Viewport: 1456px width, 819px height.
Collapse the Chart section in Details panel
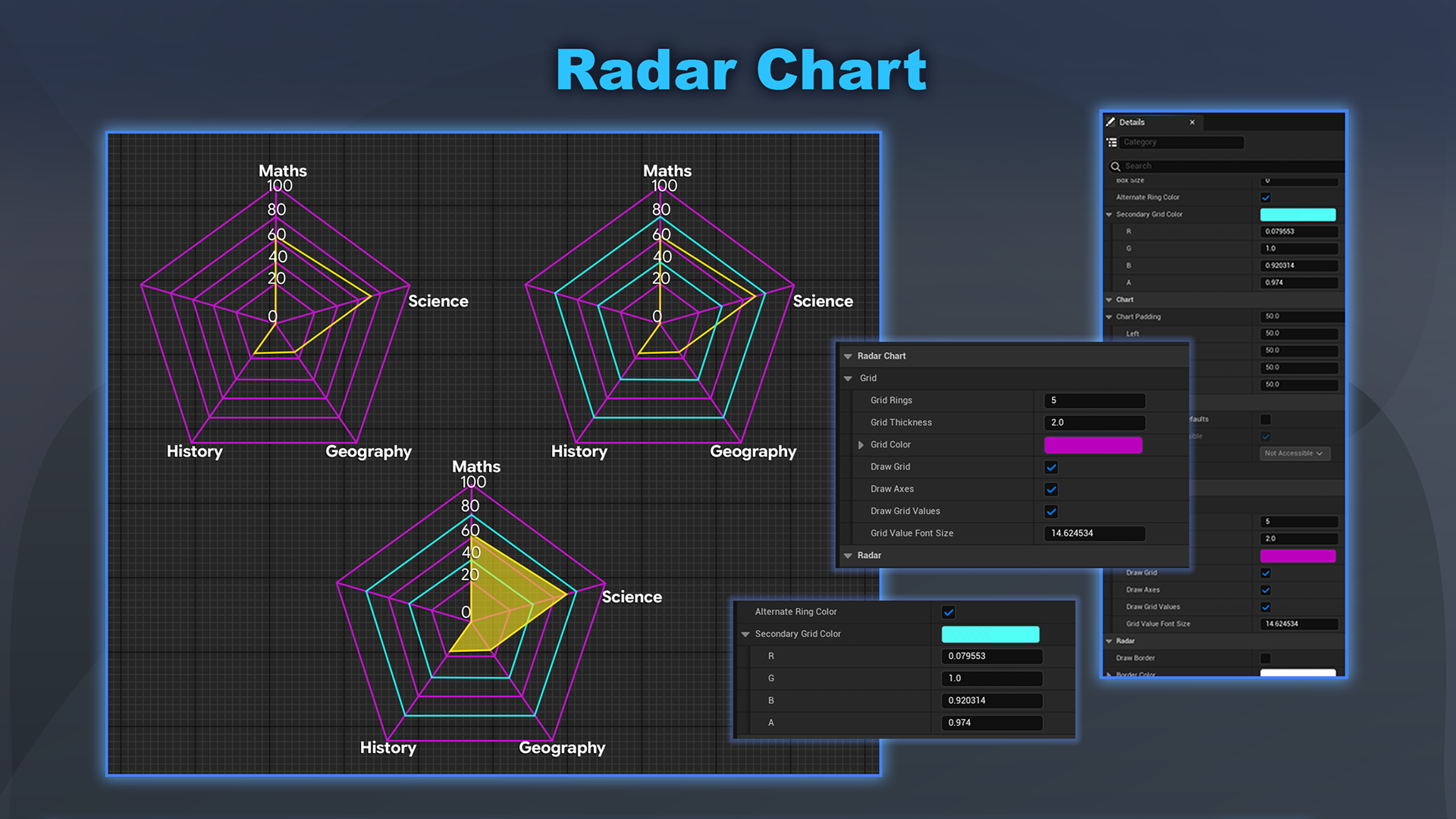(x=1109, y=300)
